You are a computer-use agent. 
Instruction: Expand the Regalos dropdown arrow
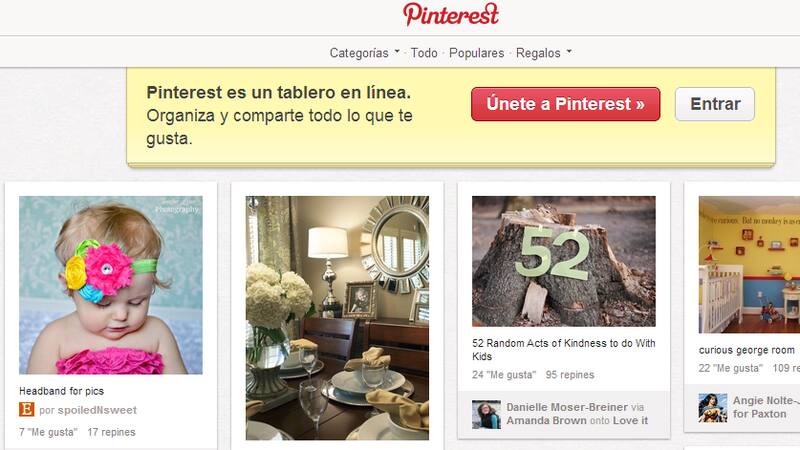coord(569,52)
